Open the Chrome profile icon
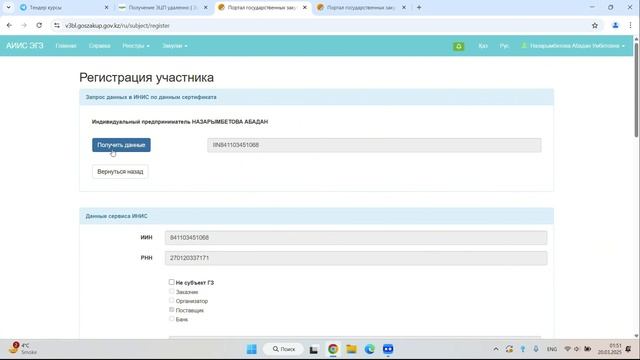Image resolution: width=640 pixels, height=360 pixels. 615,25
